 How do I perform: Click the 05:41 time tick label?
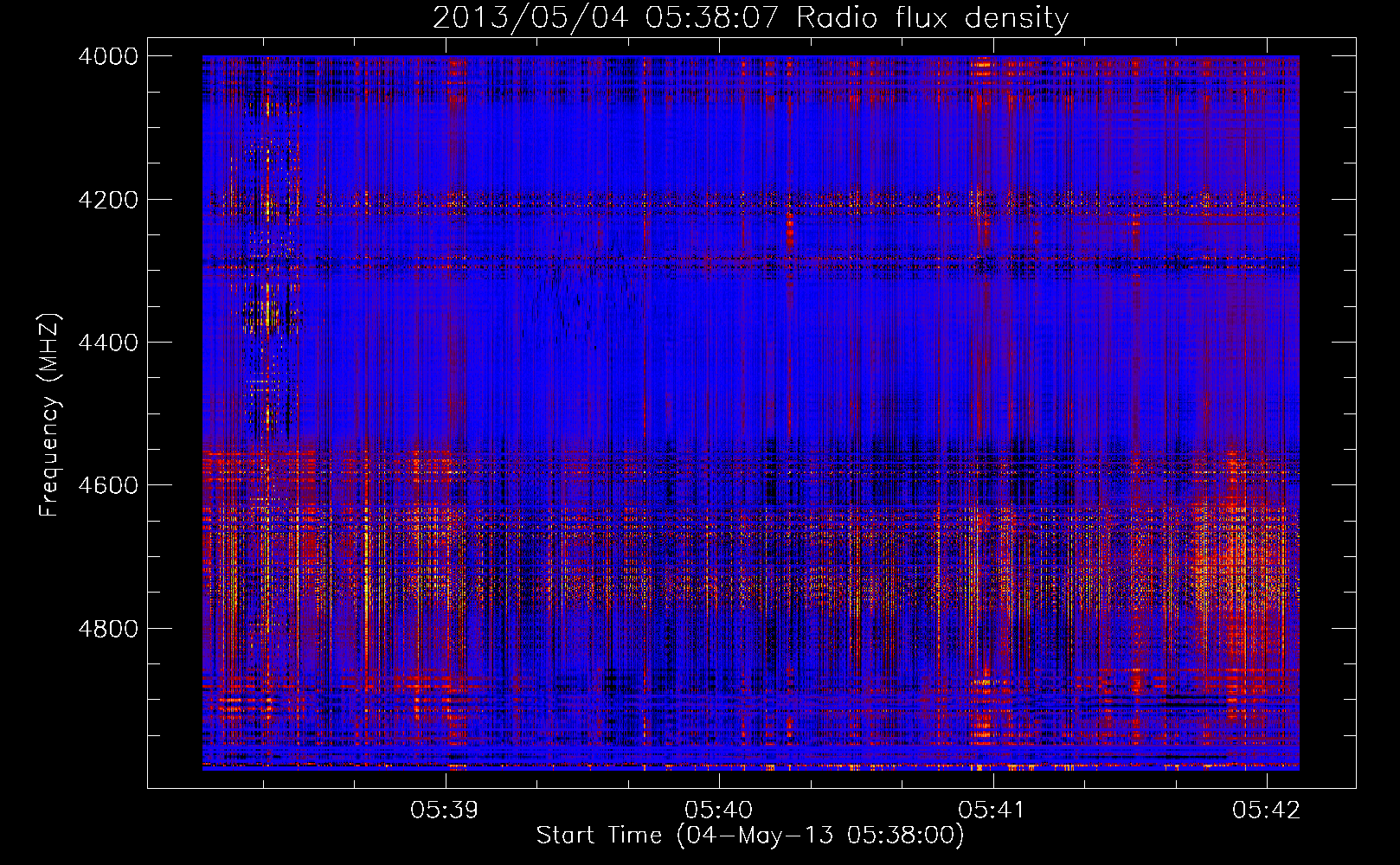(x=992, y=811)
